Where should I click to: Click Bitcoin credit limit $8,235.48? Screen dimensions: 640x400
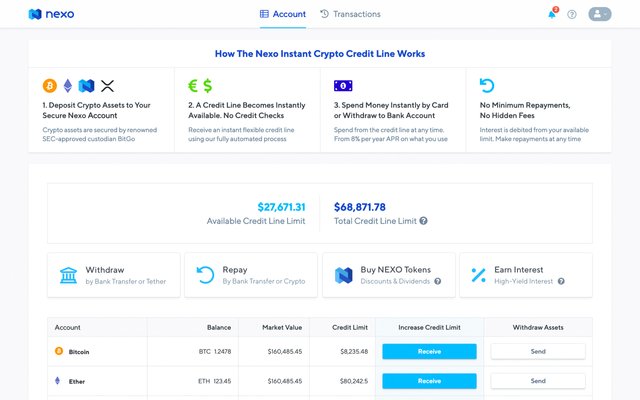pyautogui.click(x=354, y=351)
